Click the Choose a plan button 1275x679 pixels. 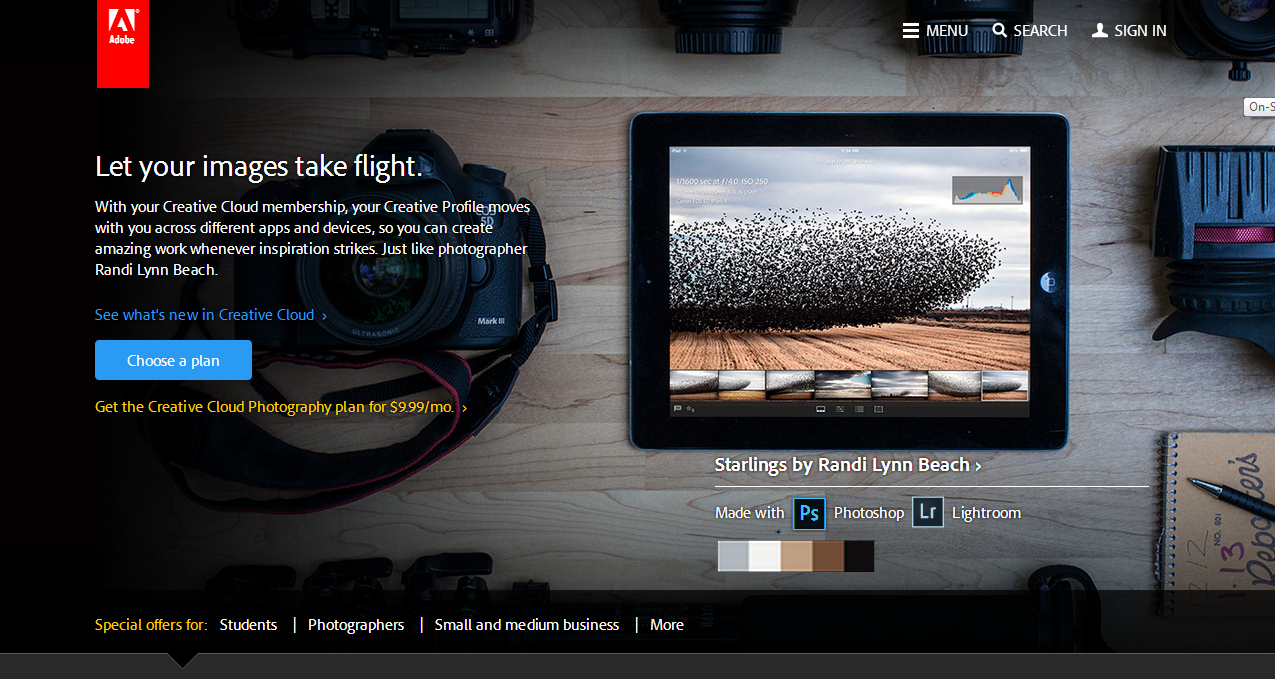173,360
